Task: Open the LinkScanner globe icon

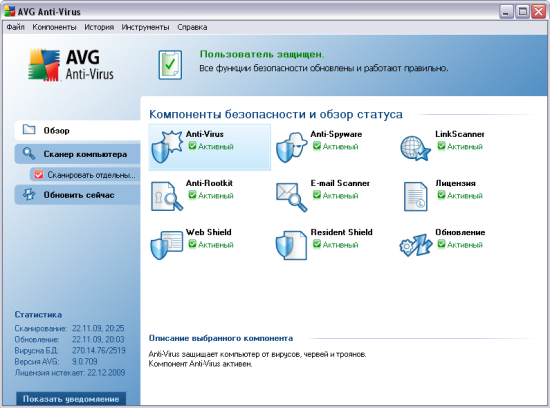Action: (415, 148)
